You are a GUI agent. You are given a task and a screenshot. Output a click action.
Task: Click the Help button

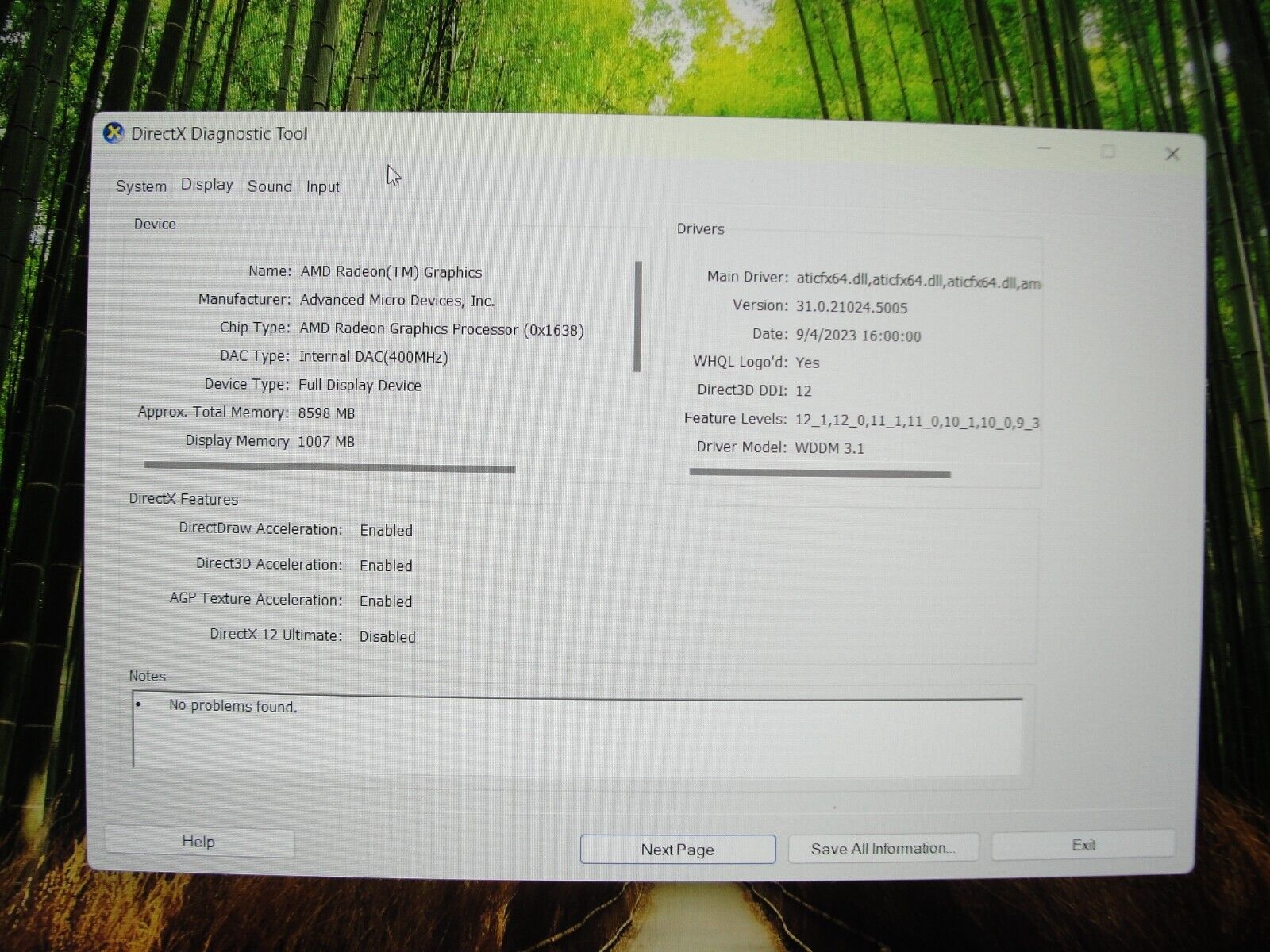coord(198,842)
